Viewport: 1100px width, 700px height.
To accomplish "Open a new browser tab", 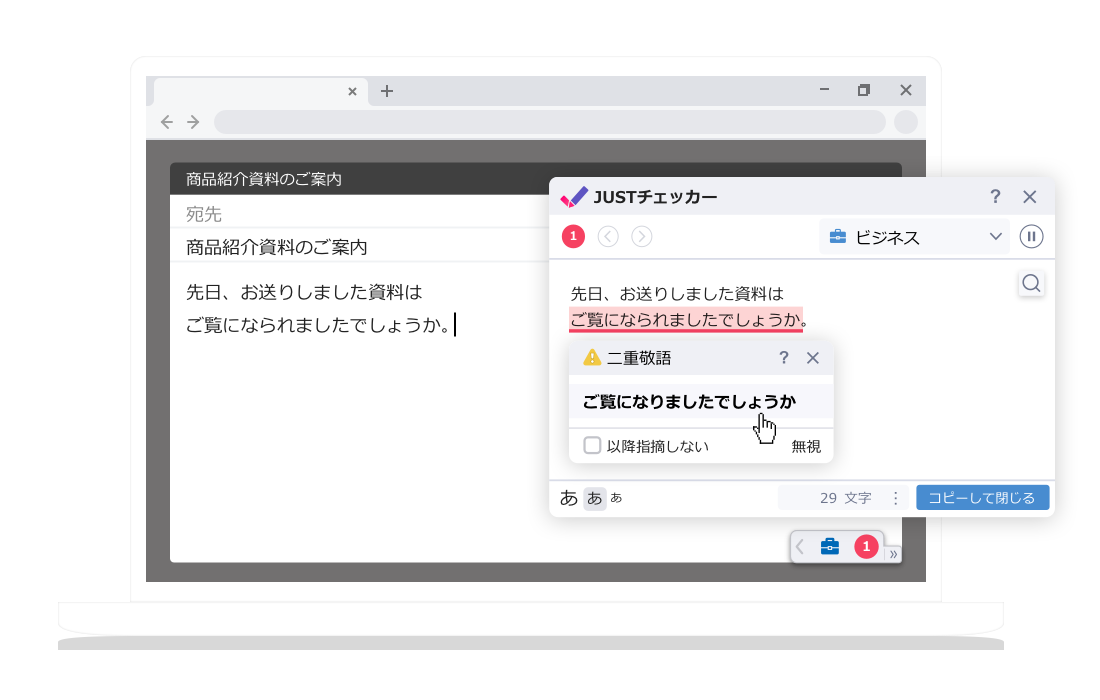I will click(x=387, y=91).
